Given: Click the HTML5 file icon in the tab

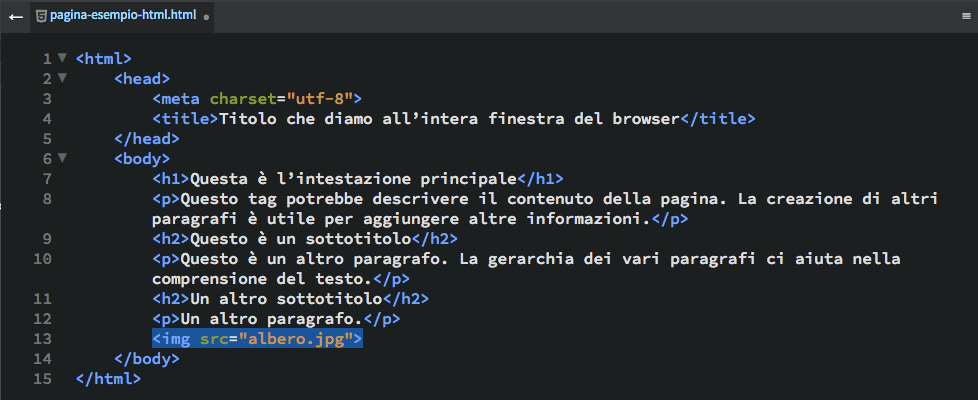Looking at the screenshot, I should [41, 16].
